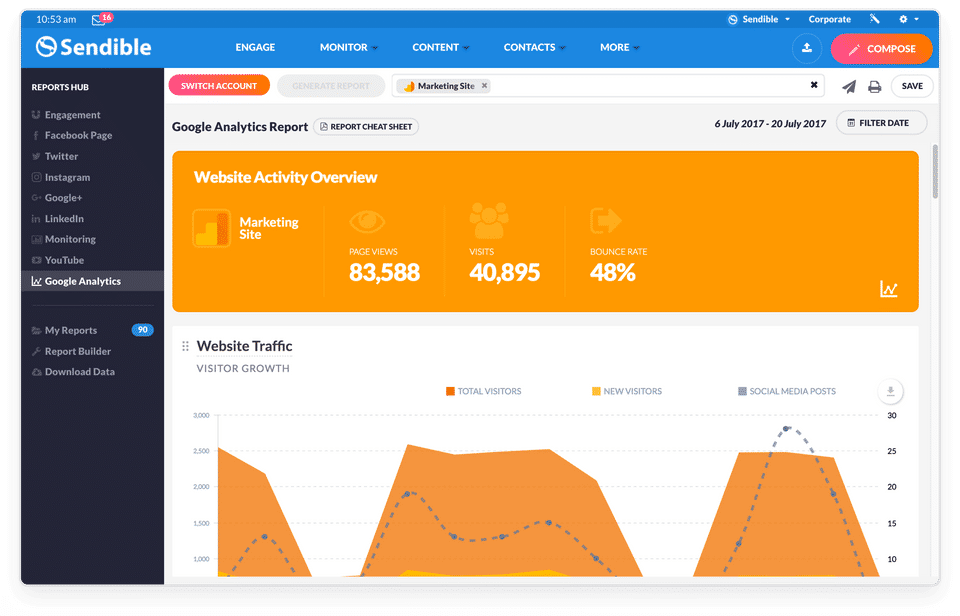The width and height of the screenshot is (960, 616).
Task: Click the 40,895 visits value
Action: point(504,272)
